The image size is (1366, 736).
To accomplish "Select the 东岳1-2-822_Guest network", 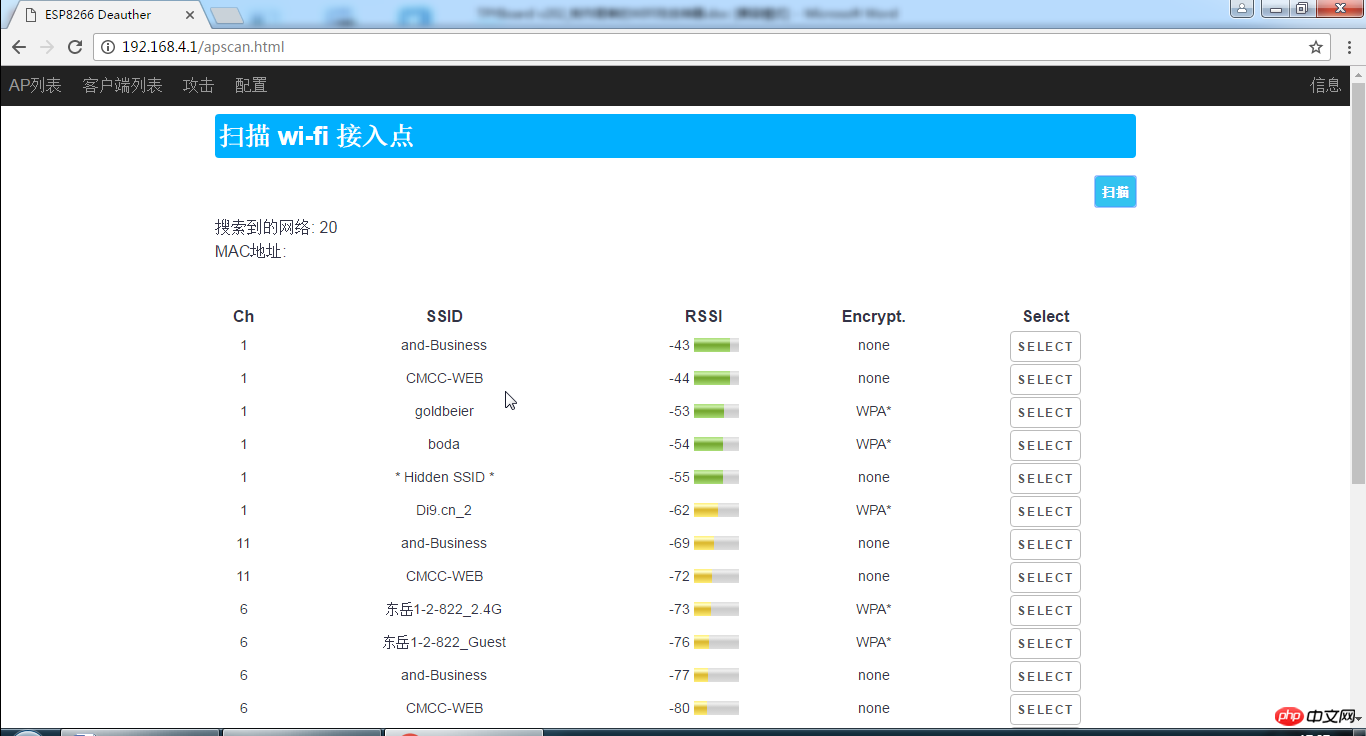I will (x=1045, y=643).
